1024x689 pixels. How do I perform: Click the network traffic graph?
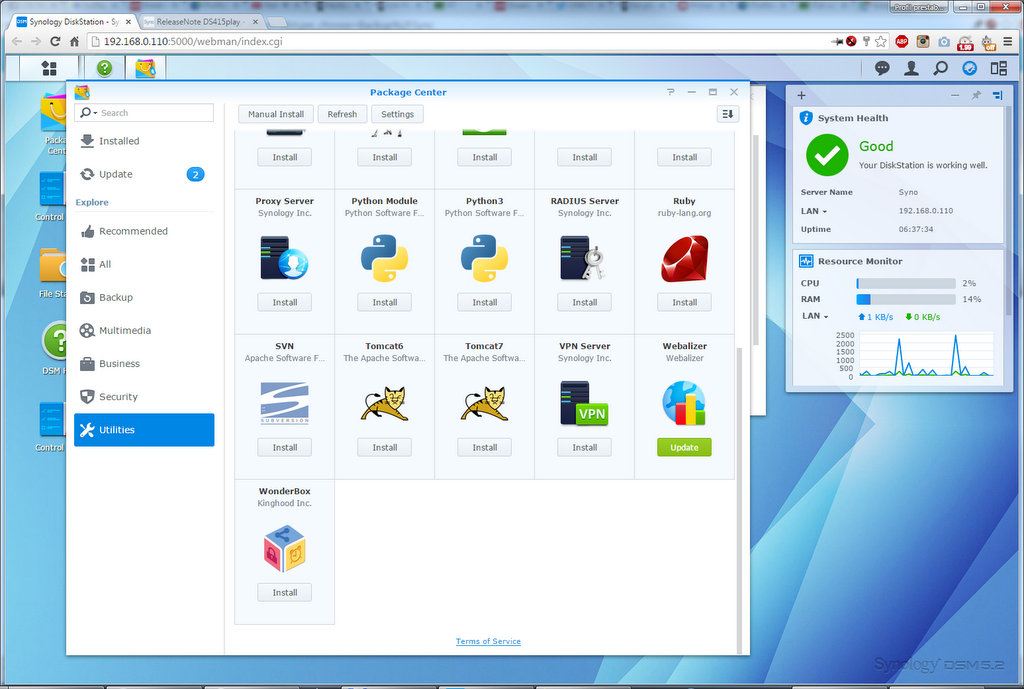pos(927,355)
